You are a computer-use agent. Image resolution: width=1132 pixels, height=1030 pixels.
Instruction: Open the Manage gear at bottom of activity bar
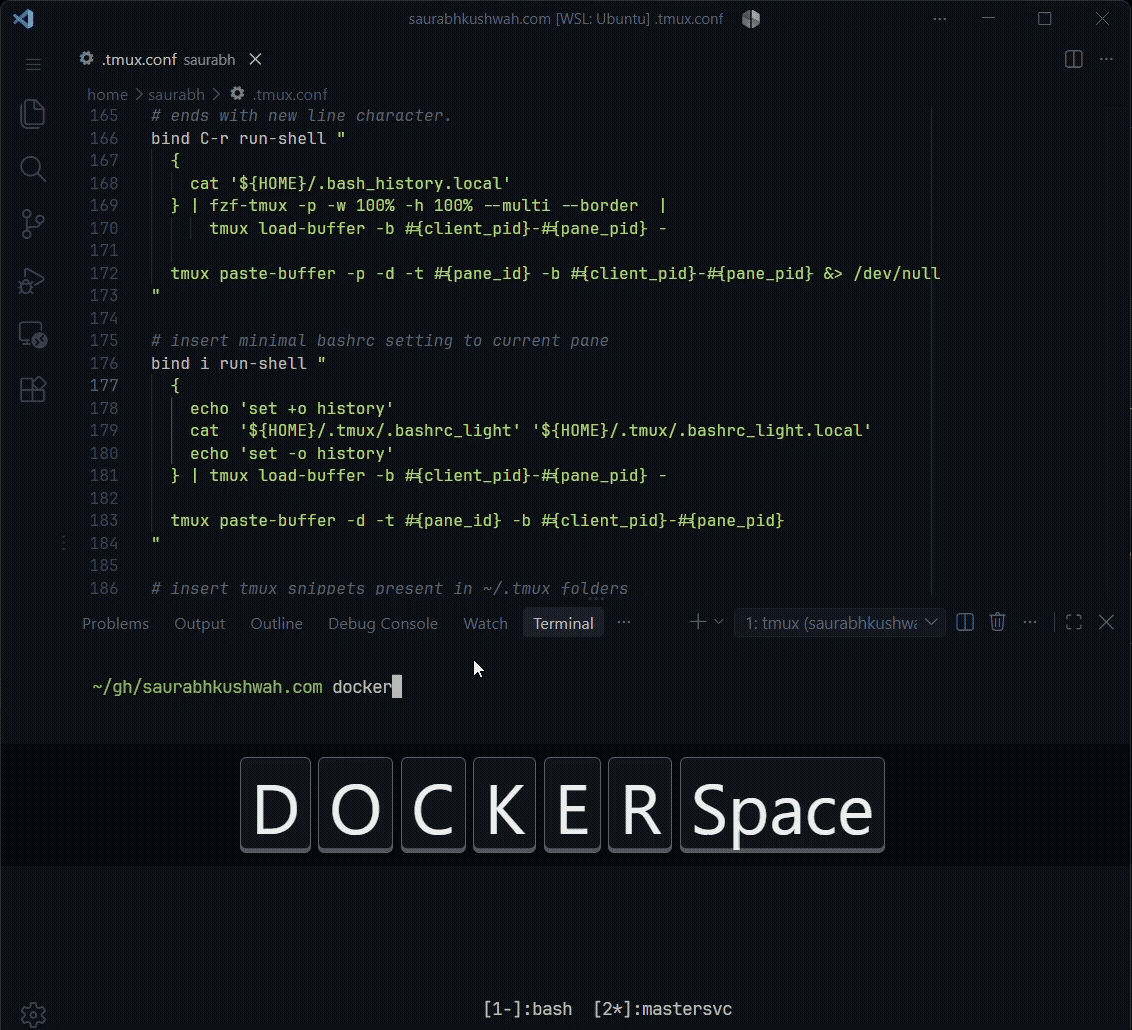33,1014
